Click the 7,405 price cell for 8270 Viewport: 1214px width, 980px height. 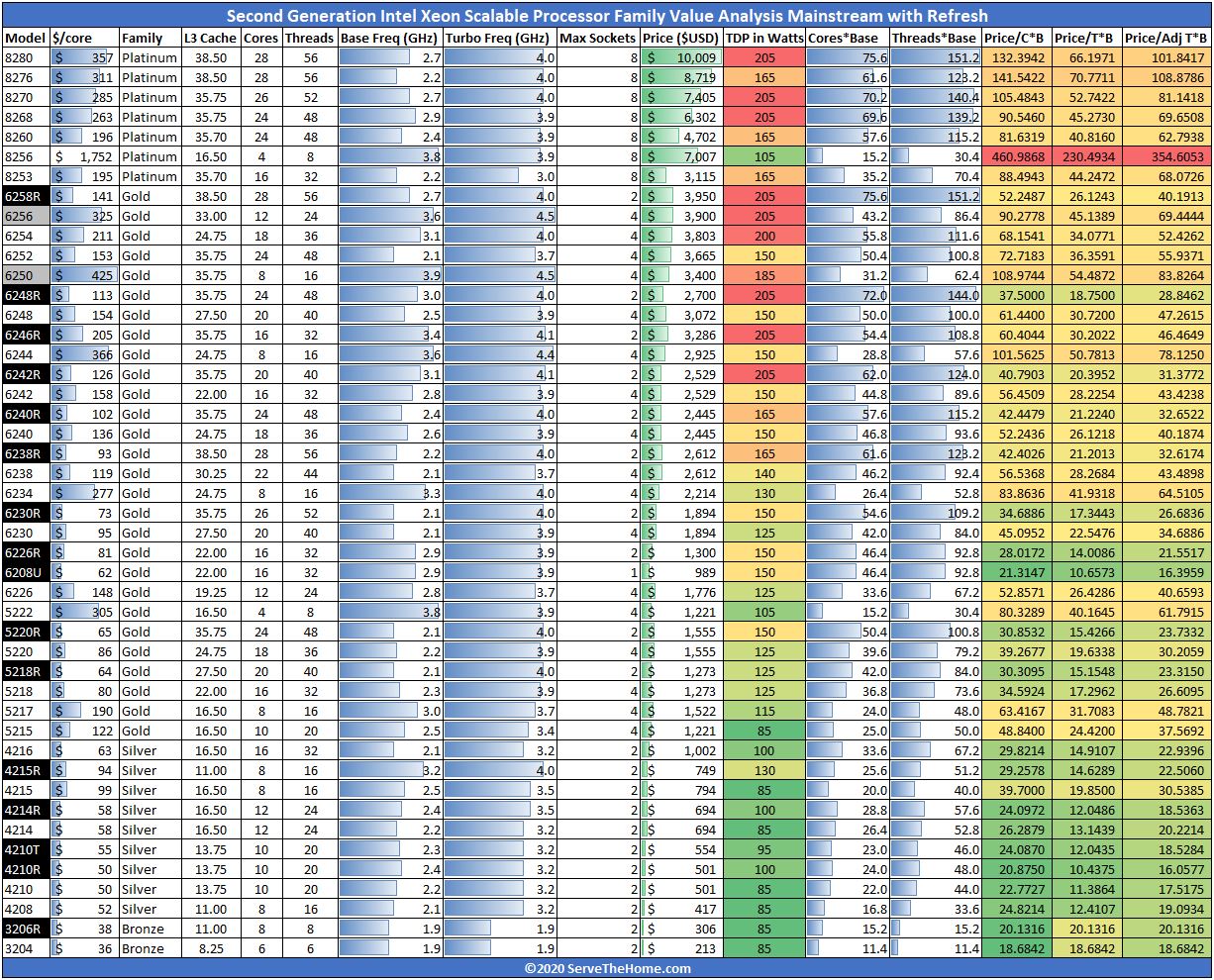[681, 97]
